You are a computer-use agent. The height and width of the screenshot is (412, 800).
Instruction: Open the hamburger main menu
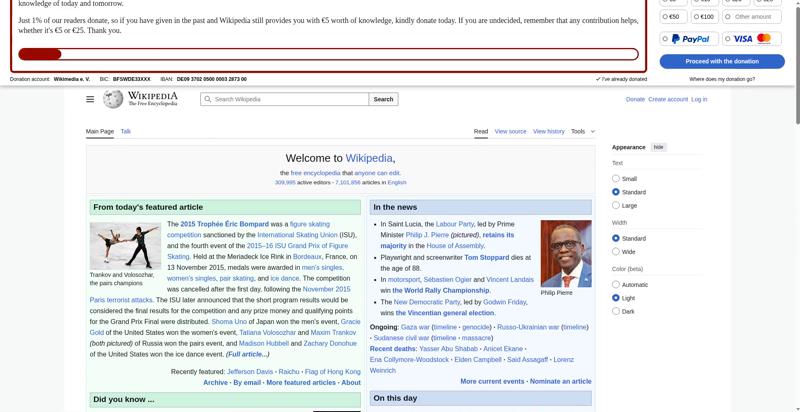pyautogui.click(x=90, y=99)
